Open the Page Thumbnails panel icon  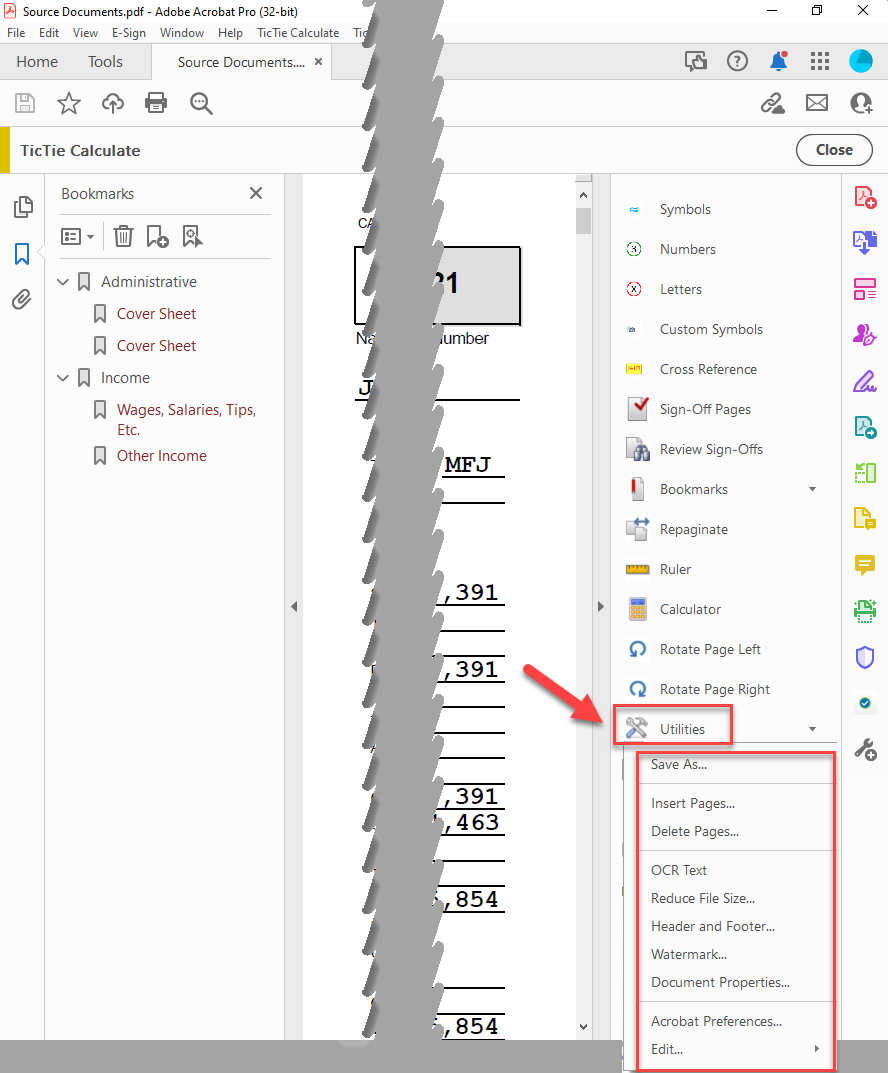(x=23, y=207)
